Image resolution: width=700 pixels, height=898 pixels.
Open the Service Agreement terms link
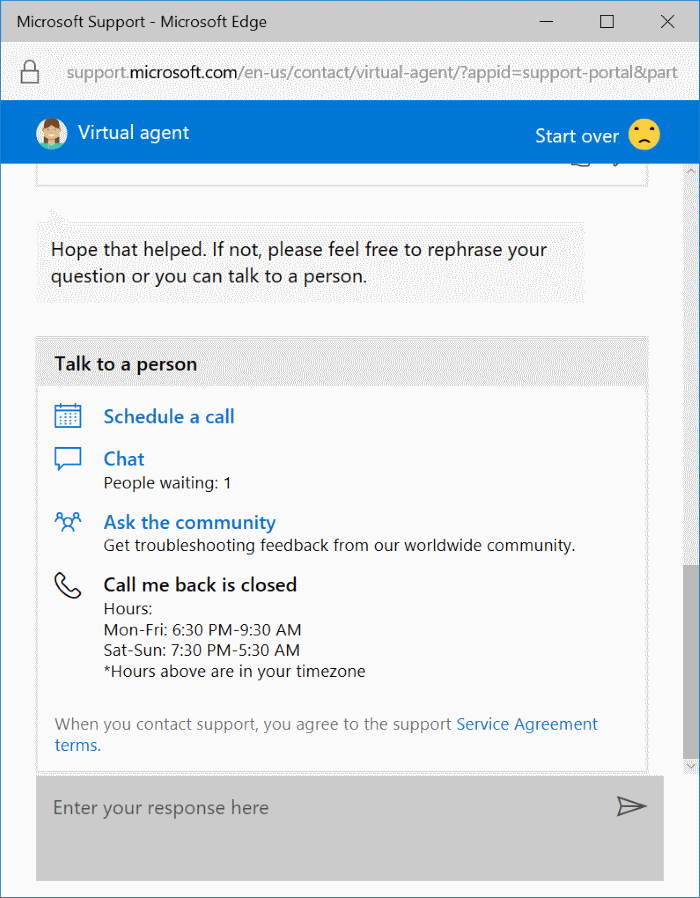click(326, 734)
